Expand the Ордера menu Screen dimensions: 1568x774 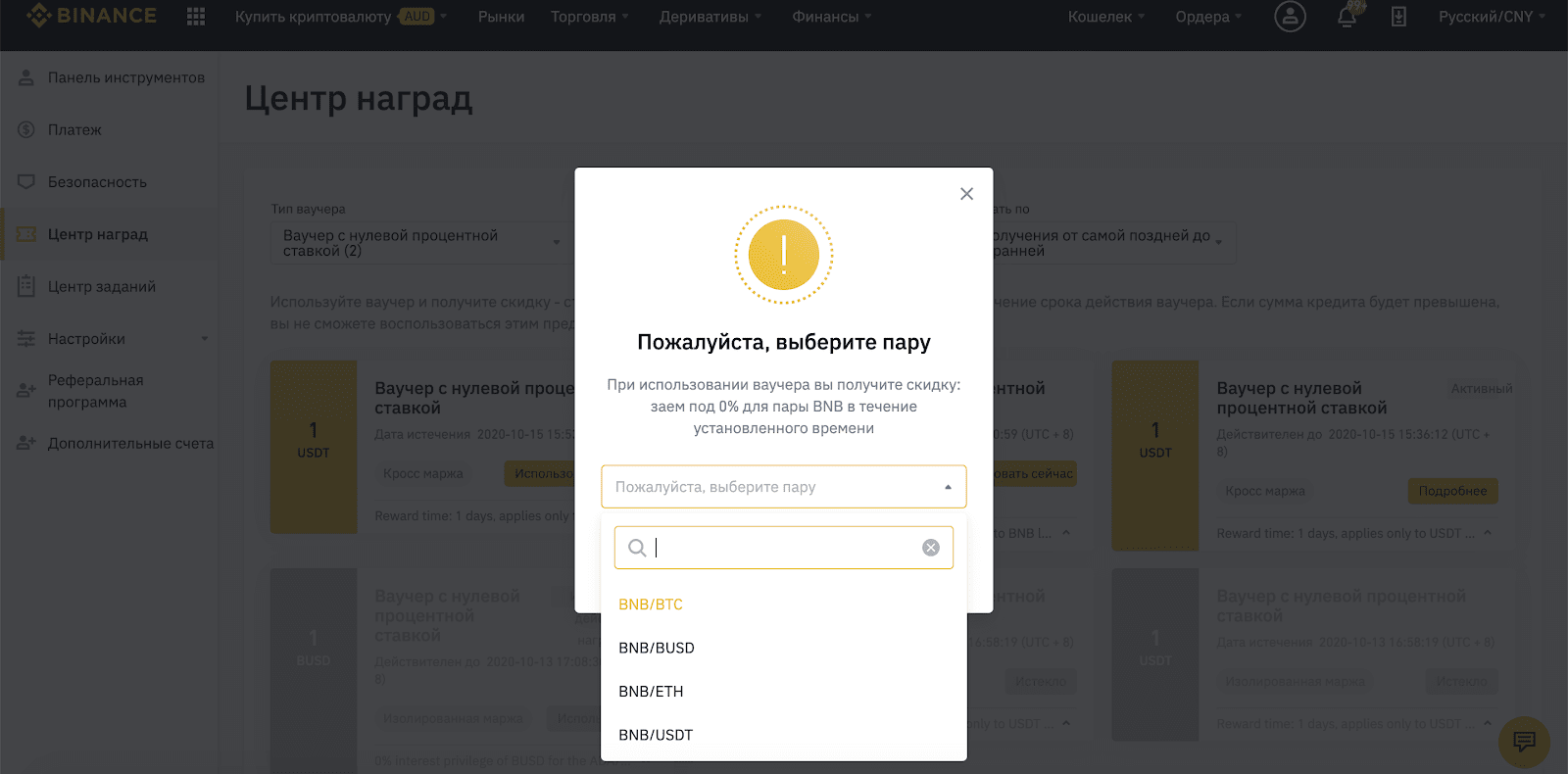pos(1208,17)
